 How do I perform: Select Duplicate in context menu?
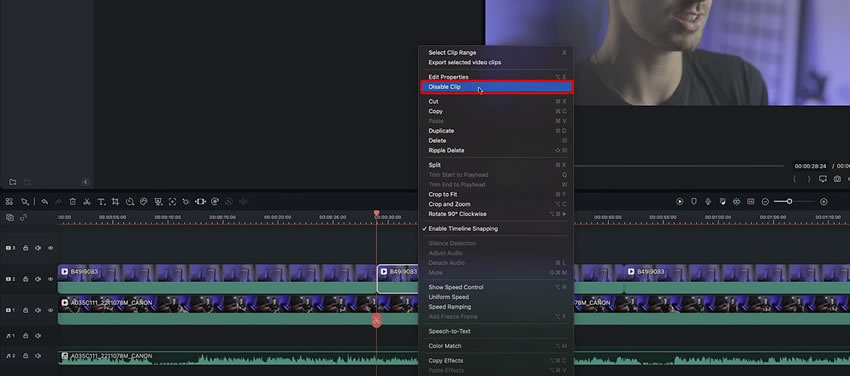[x=496, y=131]
